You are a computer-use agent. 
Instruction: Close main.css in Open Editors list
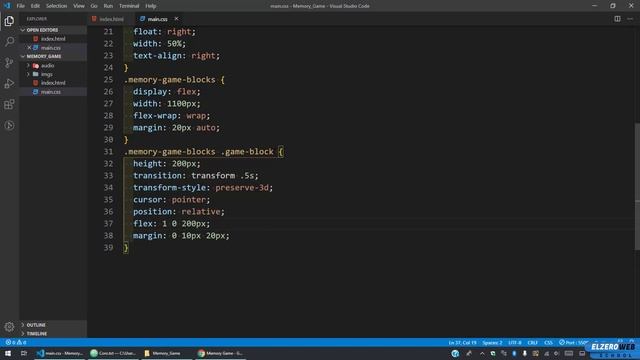(x=29, y=48)
